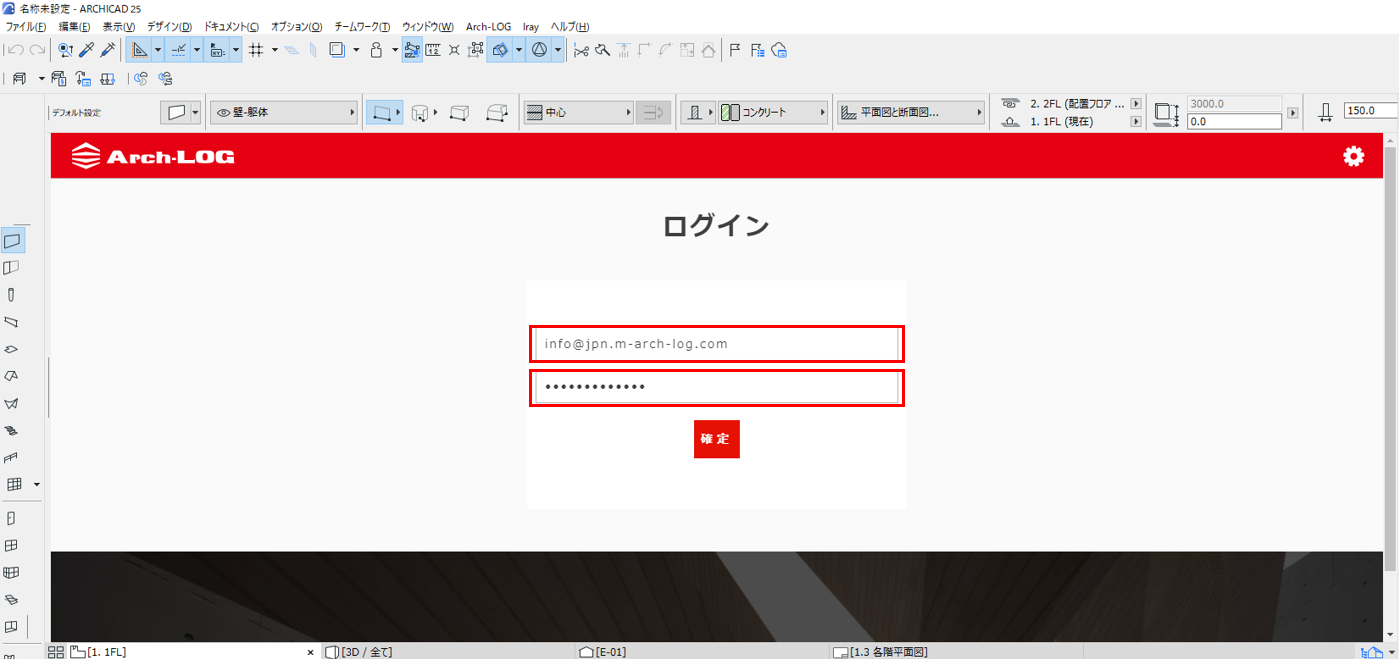Open the チームワーク menu
This screenshot has width=1399, height=659.
coord(362,27)
